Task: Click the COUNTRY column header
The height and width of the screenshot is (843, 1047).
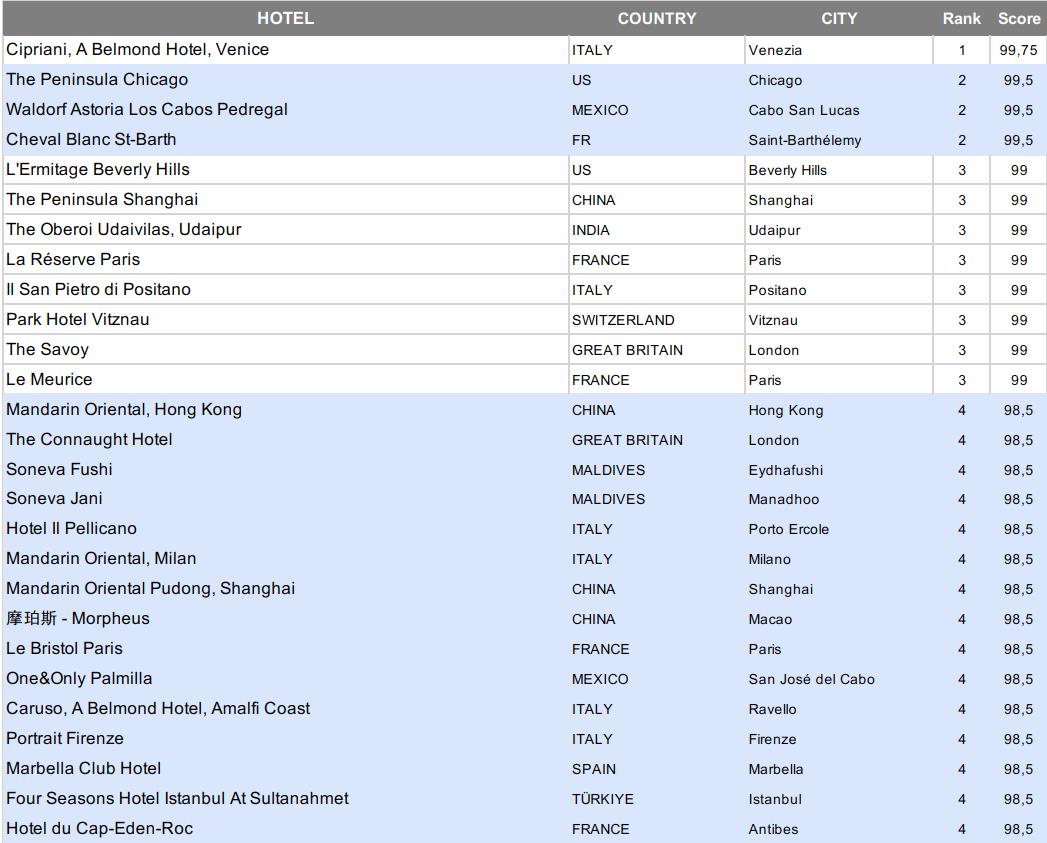Action: coord(656,18)
